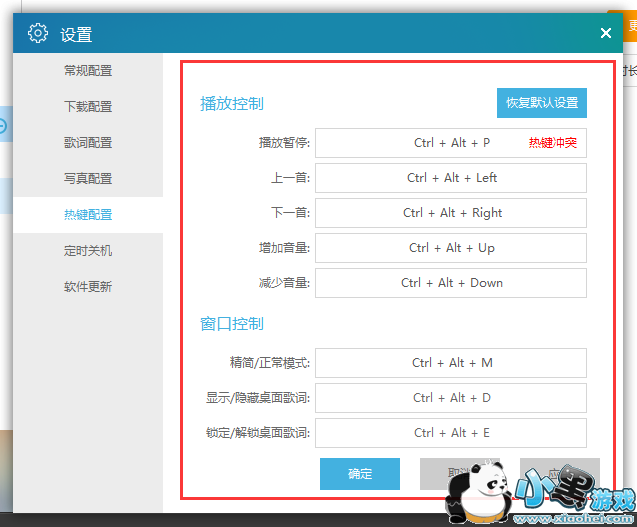Screen dimensions: 637x527
Task: Go to 软件更新 settings
Action: point(88,287)
